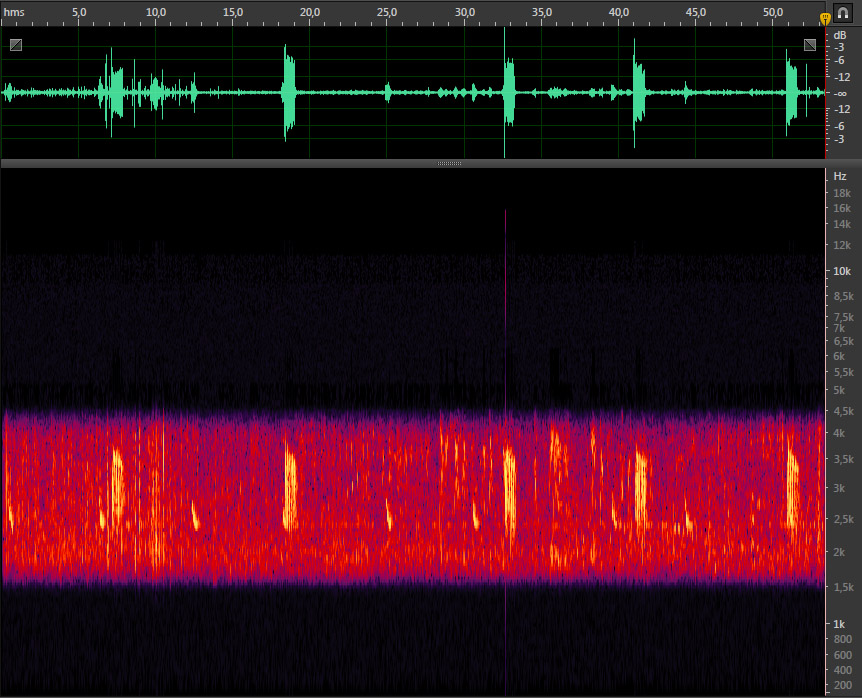862x698 pixels.
Task: Click the hms time format label
Action: [x=14, y=12]
